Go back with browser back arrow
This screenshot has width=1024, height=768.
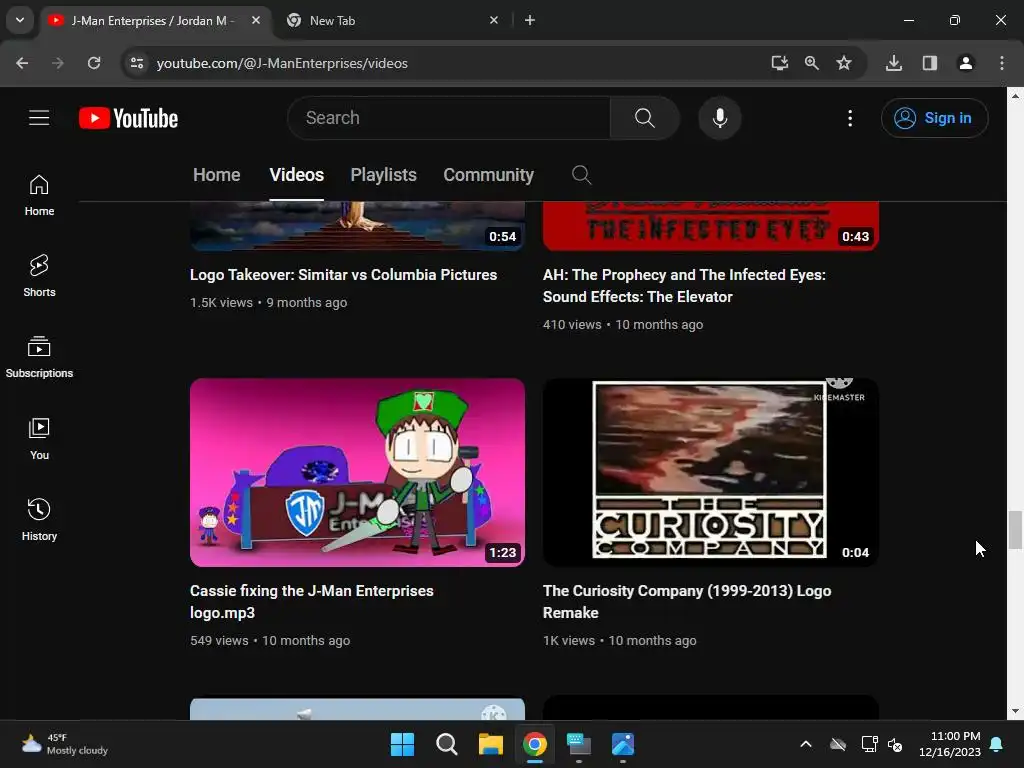click(x=22, y=63)
